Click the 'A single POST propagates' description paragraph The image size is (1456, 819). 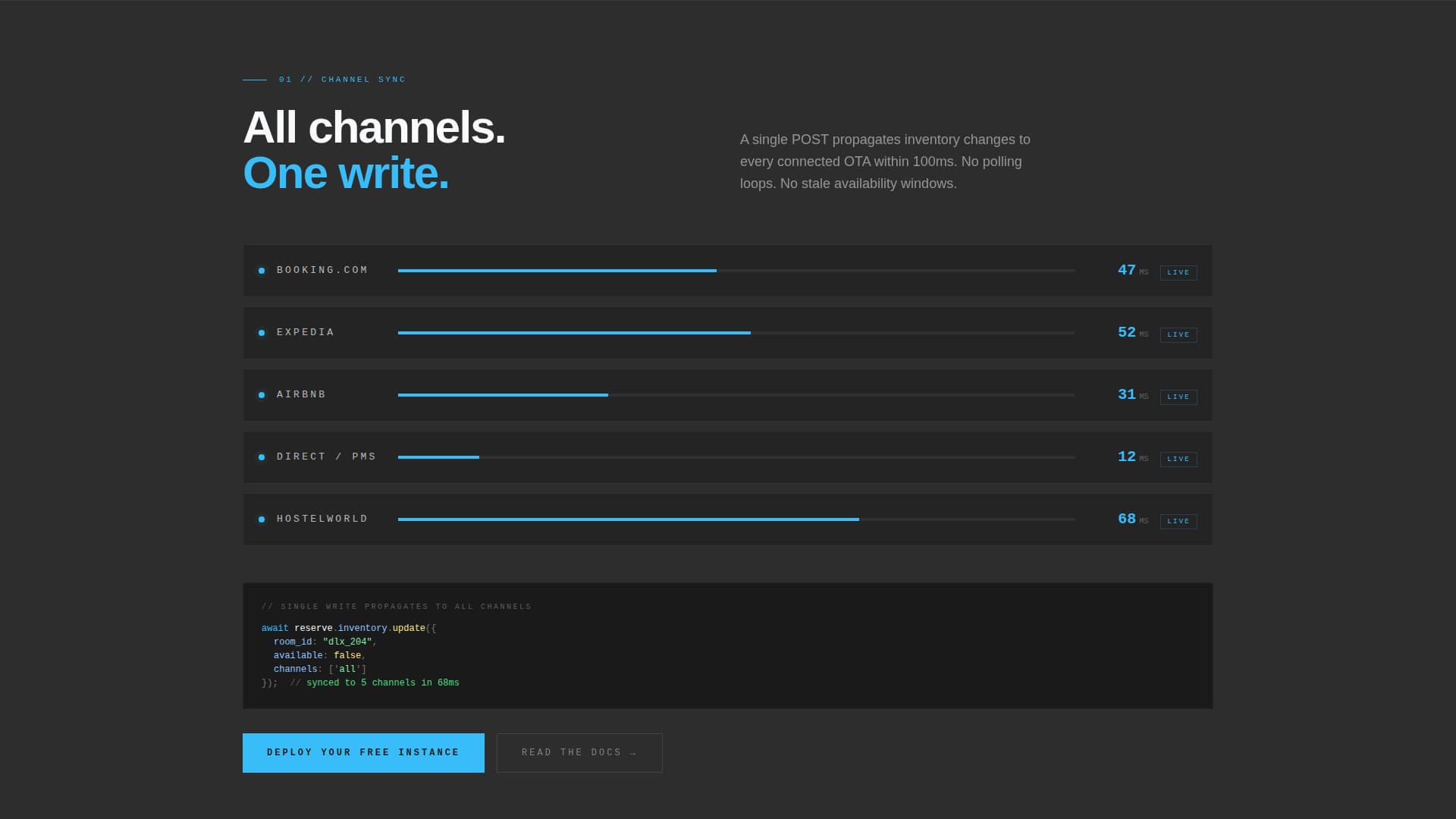(x=885, y=162)
